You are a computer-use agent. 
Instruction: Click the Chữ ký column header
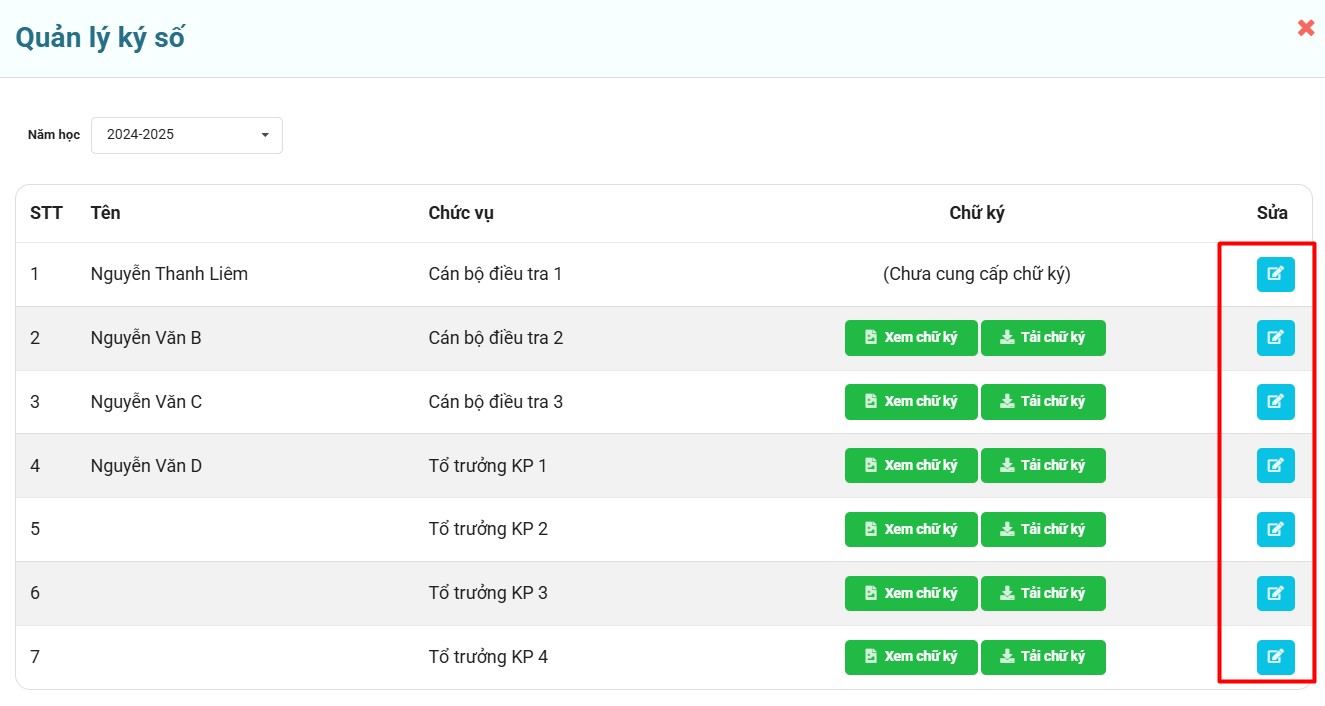coord(976,213)
